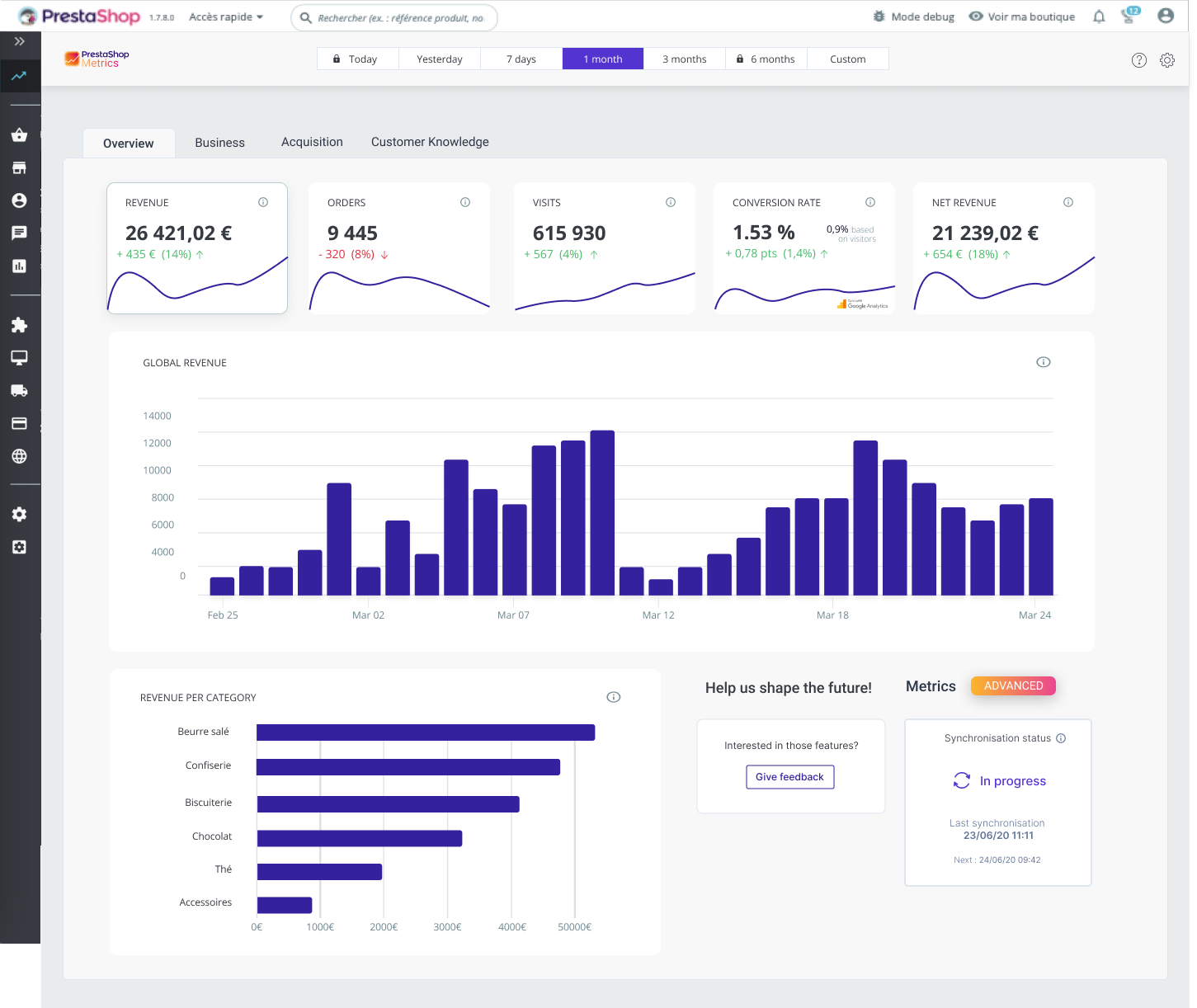
Task: Open the settings gear in Metrics toolbar
Action: (x=1166, y=59)
